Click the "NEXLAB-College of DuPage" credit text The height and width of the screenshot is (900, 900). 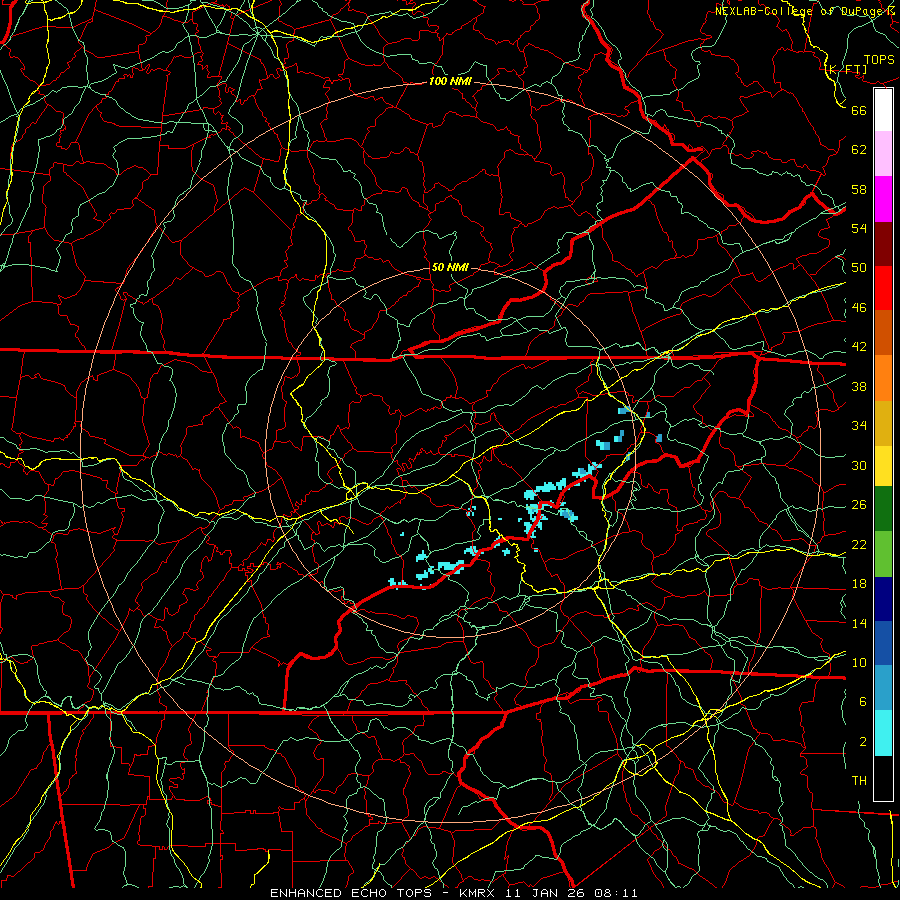point(798,11)
